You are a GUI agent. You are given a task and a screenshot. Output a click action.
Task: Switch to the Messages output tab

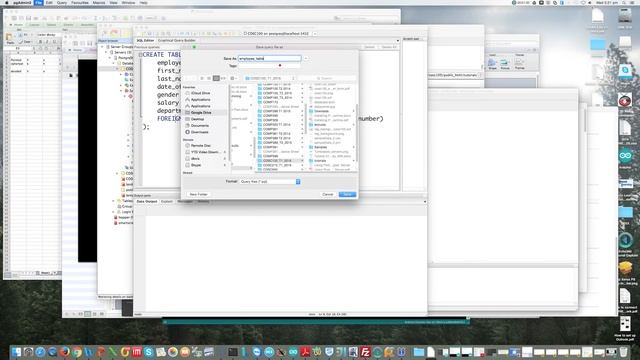point(185,202)
